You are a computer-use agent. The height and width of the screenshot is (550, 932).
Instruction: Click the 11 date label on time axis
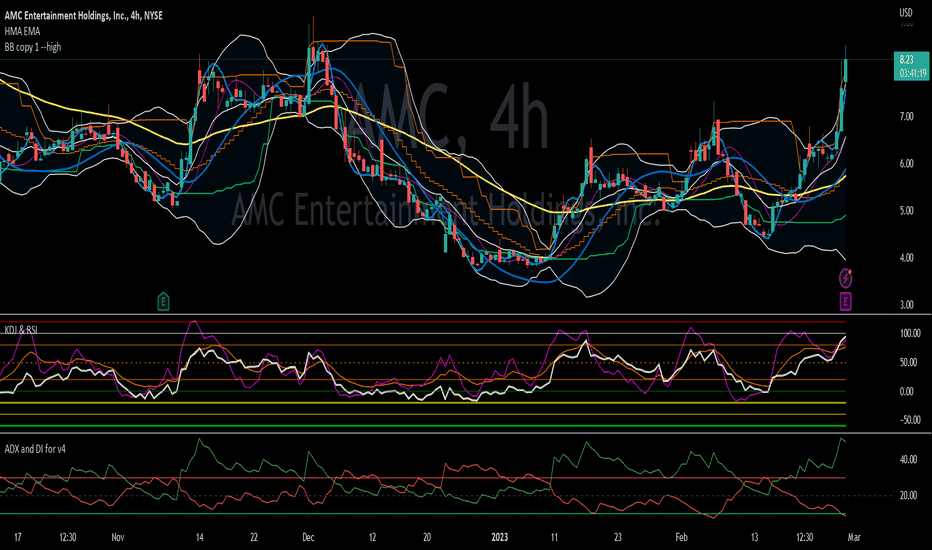[554, 538]
